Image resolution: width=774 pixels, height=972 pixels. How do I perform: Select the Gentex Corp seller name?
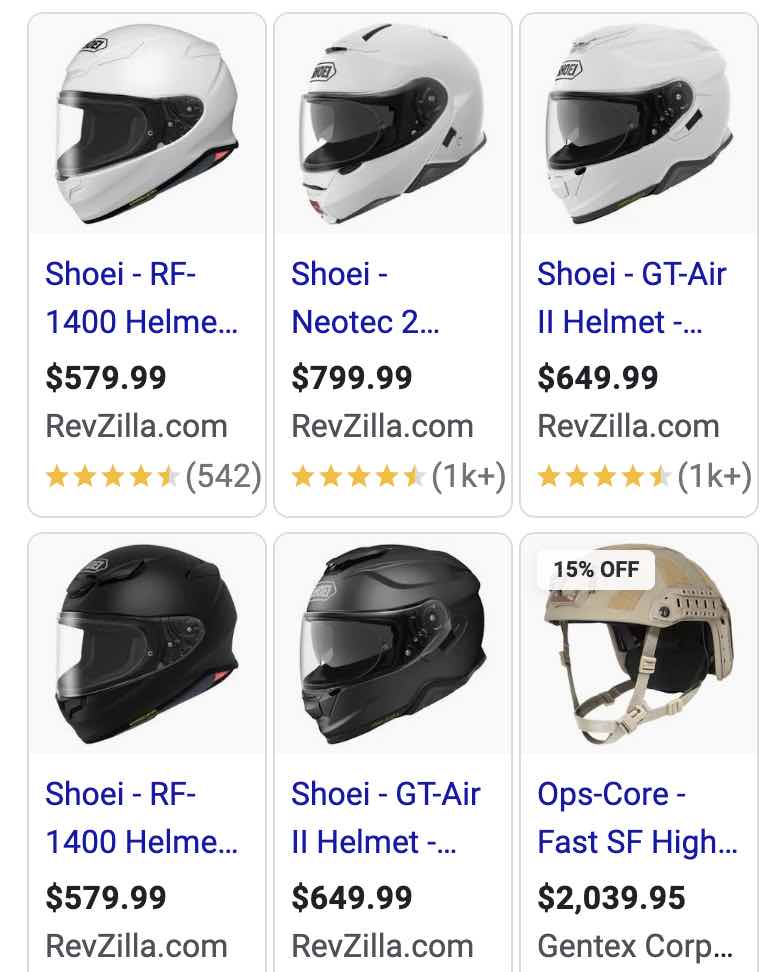[x=636, y=945]
